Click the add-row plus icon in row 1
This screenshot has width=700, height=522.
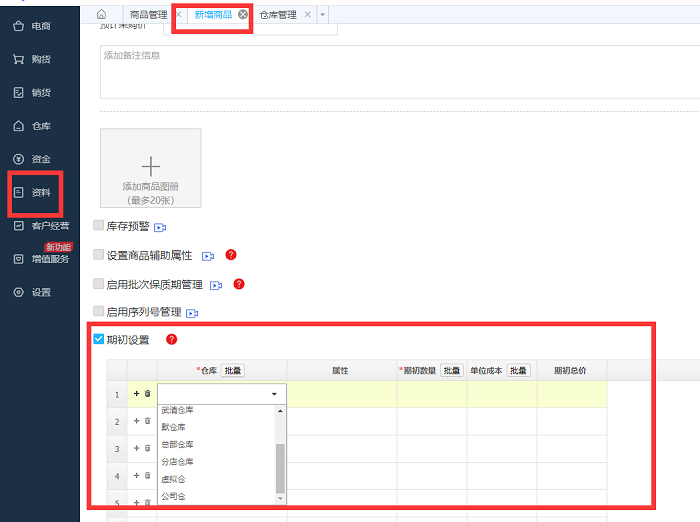[136, 394]
